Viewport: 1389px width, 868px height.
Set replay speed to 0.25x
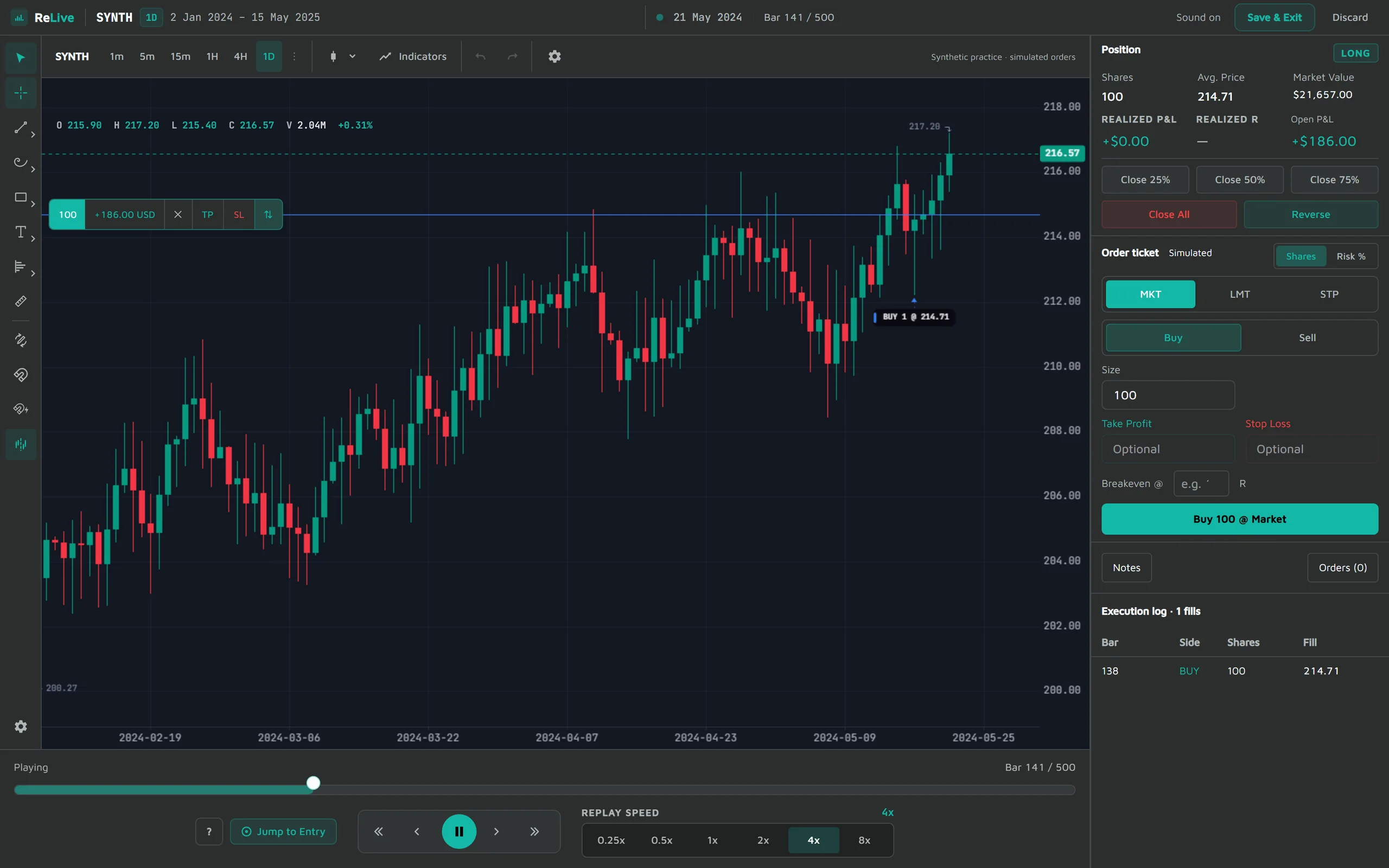pos(611,840)
